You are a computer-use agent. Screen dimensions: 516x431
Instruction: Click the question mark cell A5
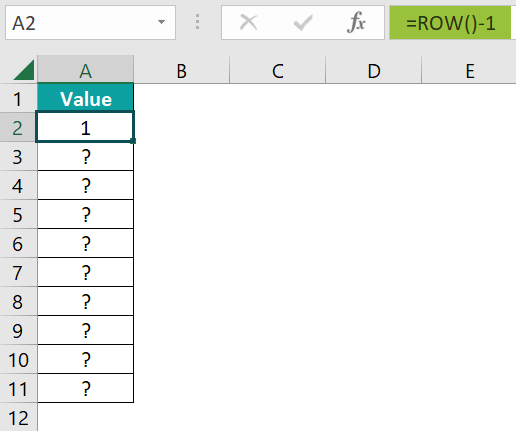point(86,214)
